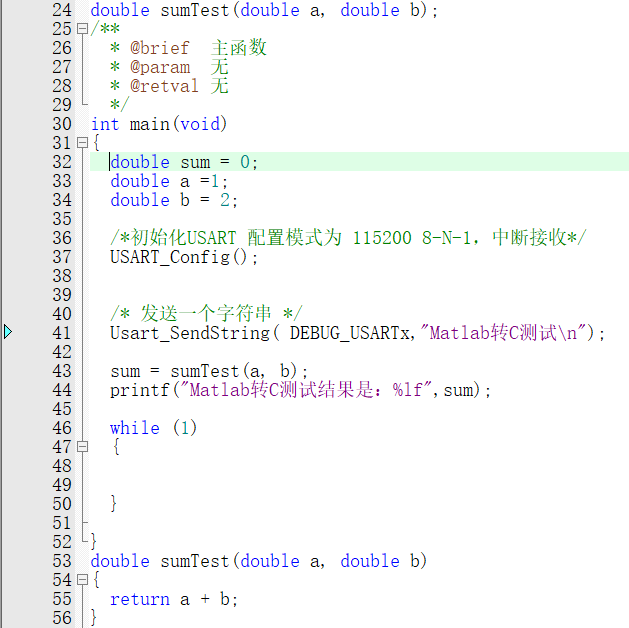This screenshot has width=629, height=628.
Task: Click the 'printf' call on line 44
Action: tap(140, 390)
